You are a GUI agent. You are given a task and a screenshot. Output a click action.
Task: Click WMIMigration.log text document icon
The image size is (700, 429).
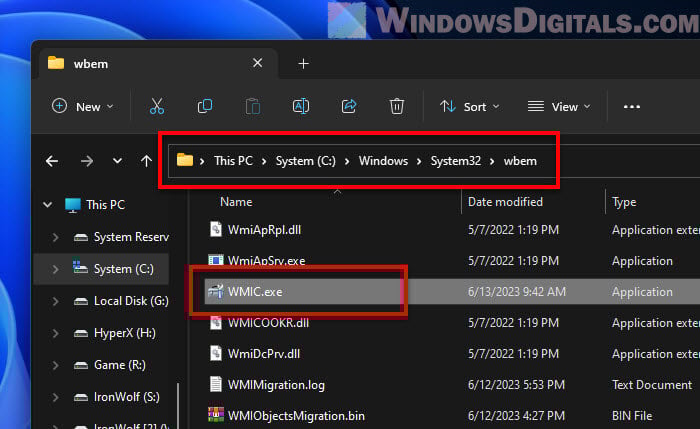pos(216,384)
